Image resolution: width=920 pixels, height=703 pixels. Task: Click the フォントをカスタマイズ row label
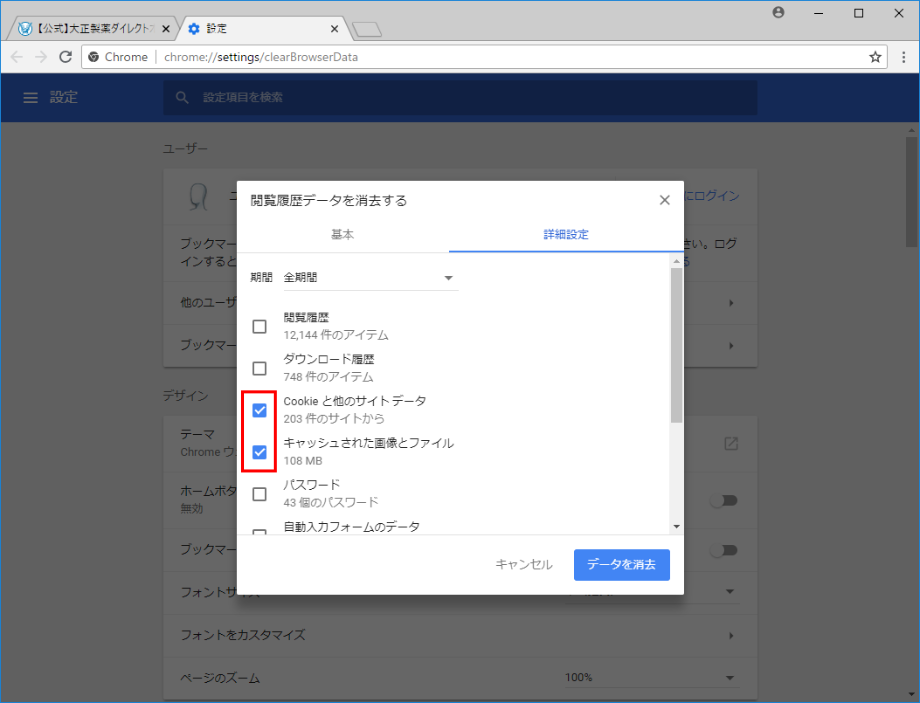pos(242,635)
